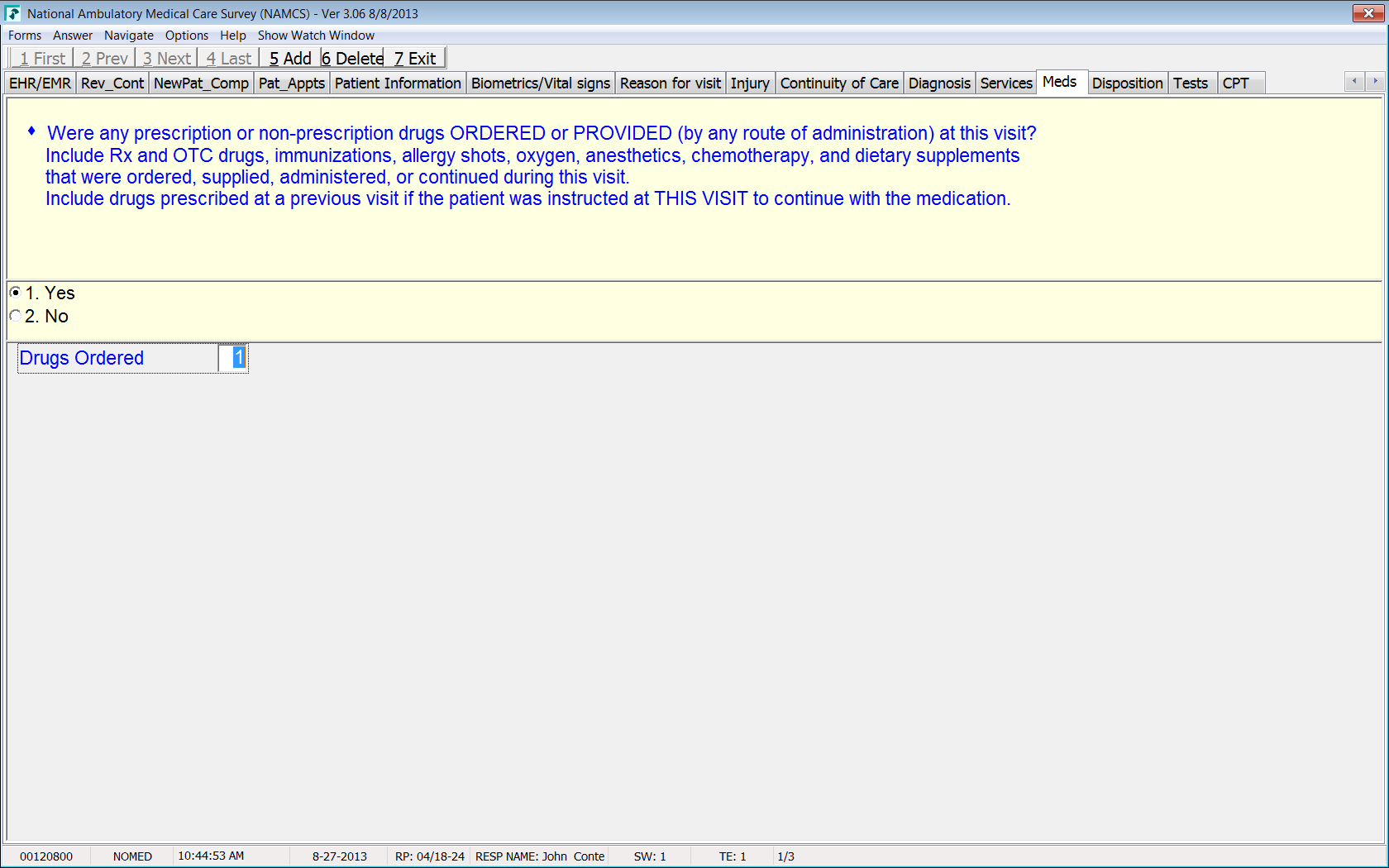Expand the Navigate menu

(x=128, y=36)
